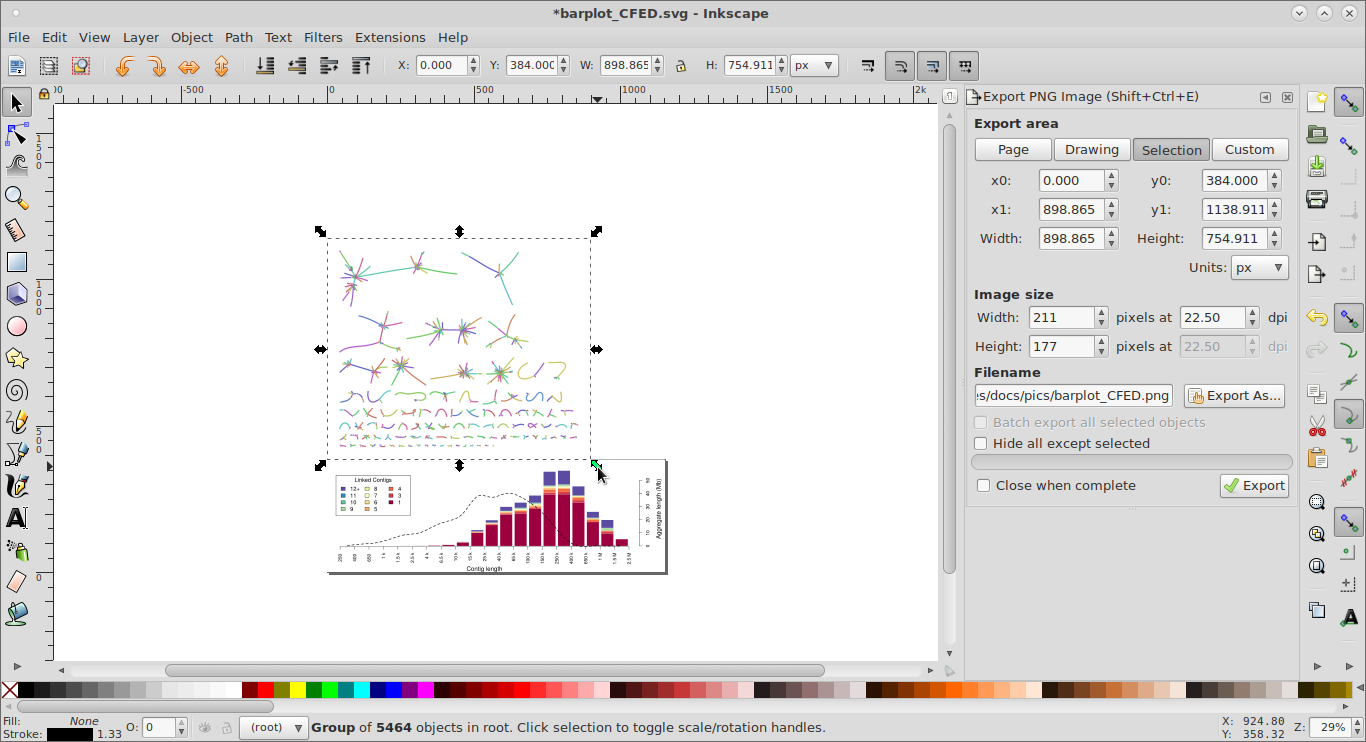1366x742 pixels.
Task: Click the Export button
Action: [1254, 486]
